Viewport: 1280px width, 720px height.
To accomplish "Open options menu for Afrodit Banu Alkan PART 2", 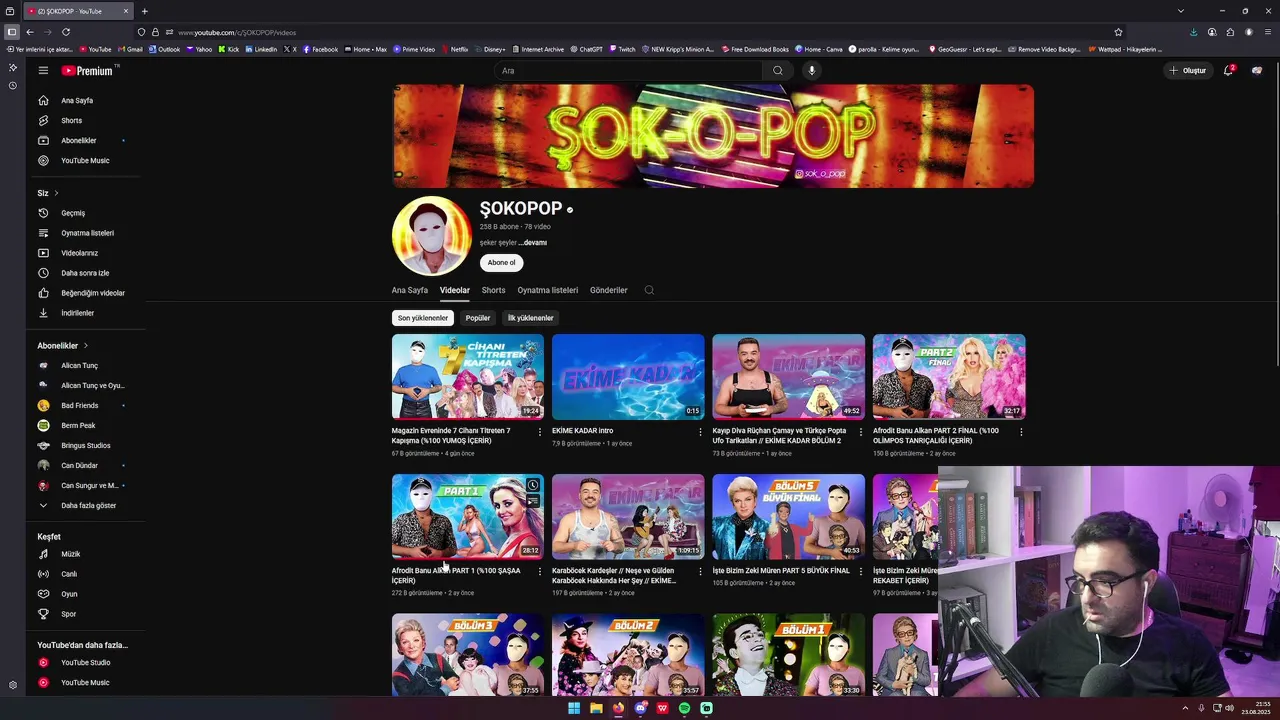I will point(1021,432).
